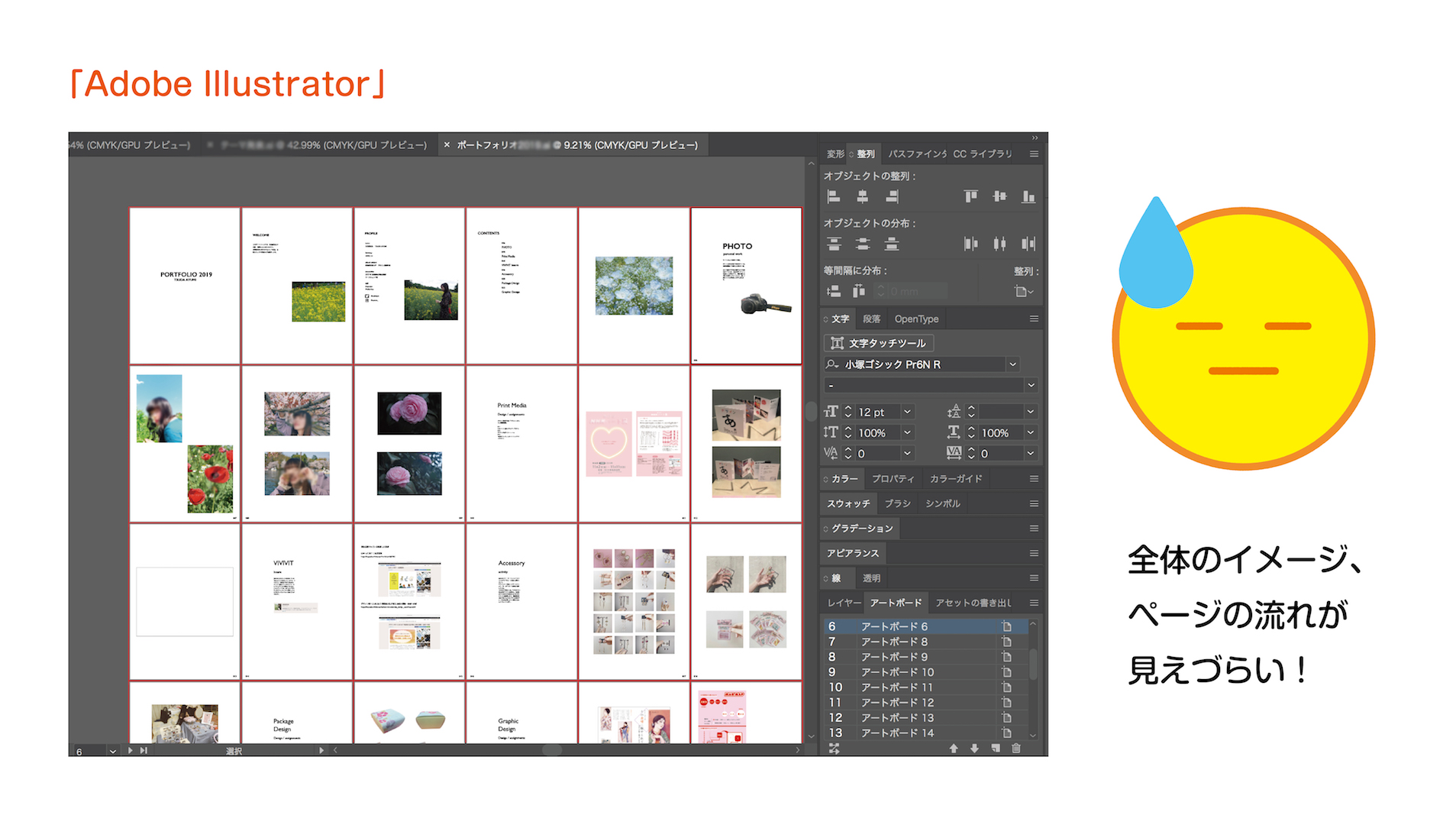This screenshot has width=1456, height=825.
Task: Click the move artboard up arrow
Action: click(x=954, y=749)
